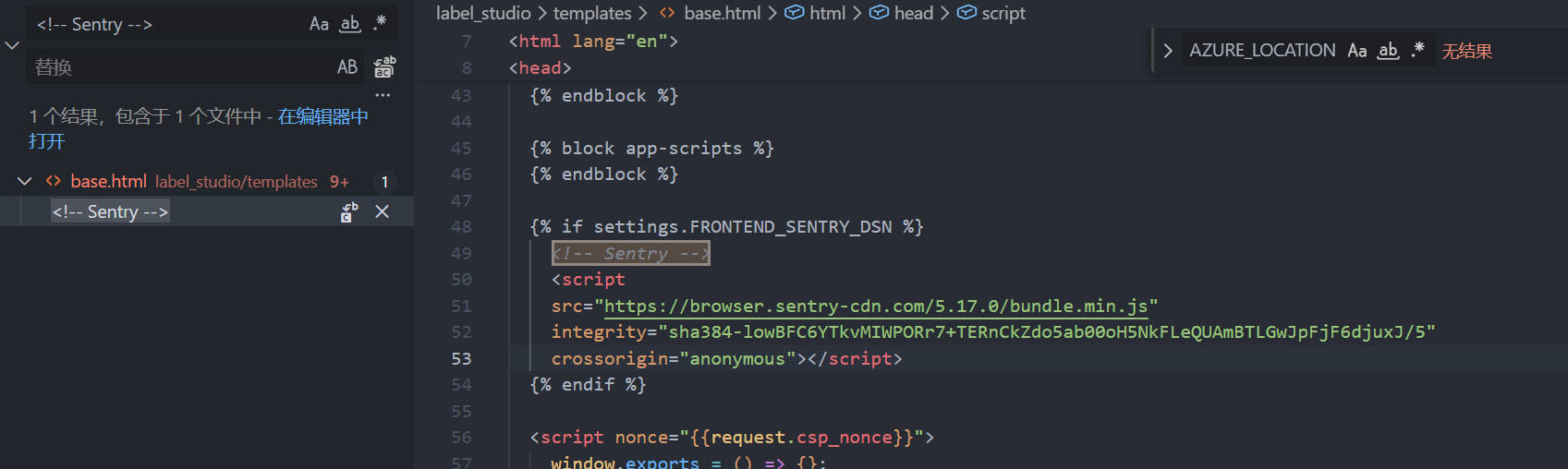The width and height of the screenshot is (1568, 469).
Task: Toggle regex in editor find widget
Action: click(1418, 51)
